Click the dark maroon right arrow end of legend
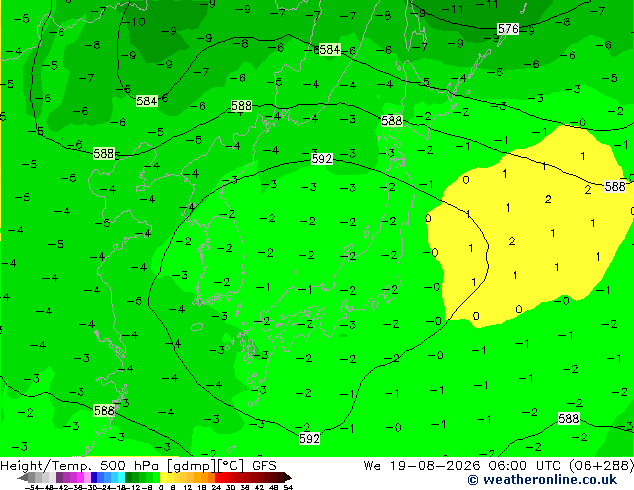 (287, 477)
